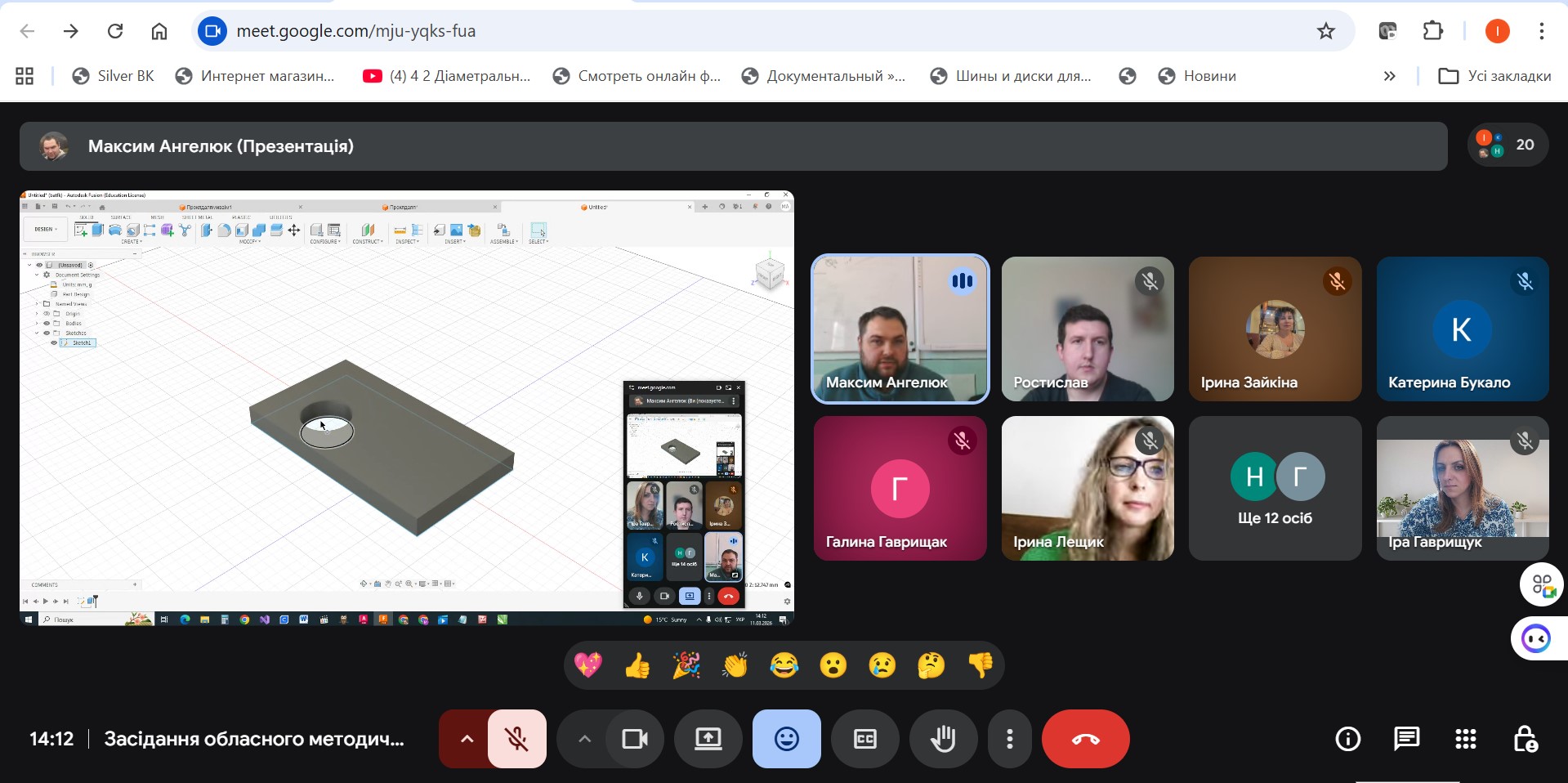Open the Новини bookmark

(x=1197, y=76)
